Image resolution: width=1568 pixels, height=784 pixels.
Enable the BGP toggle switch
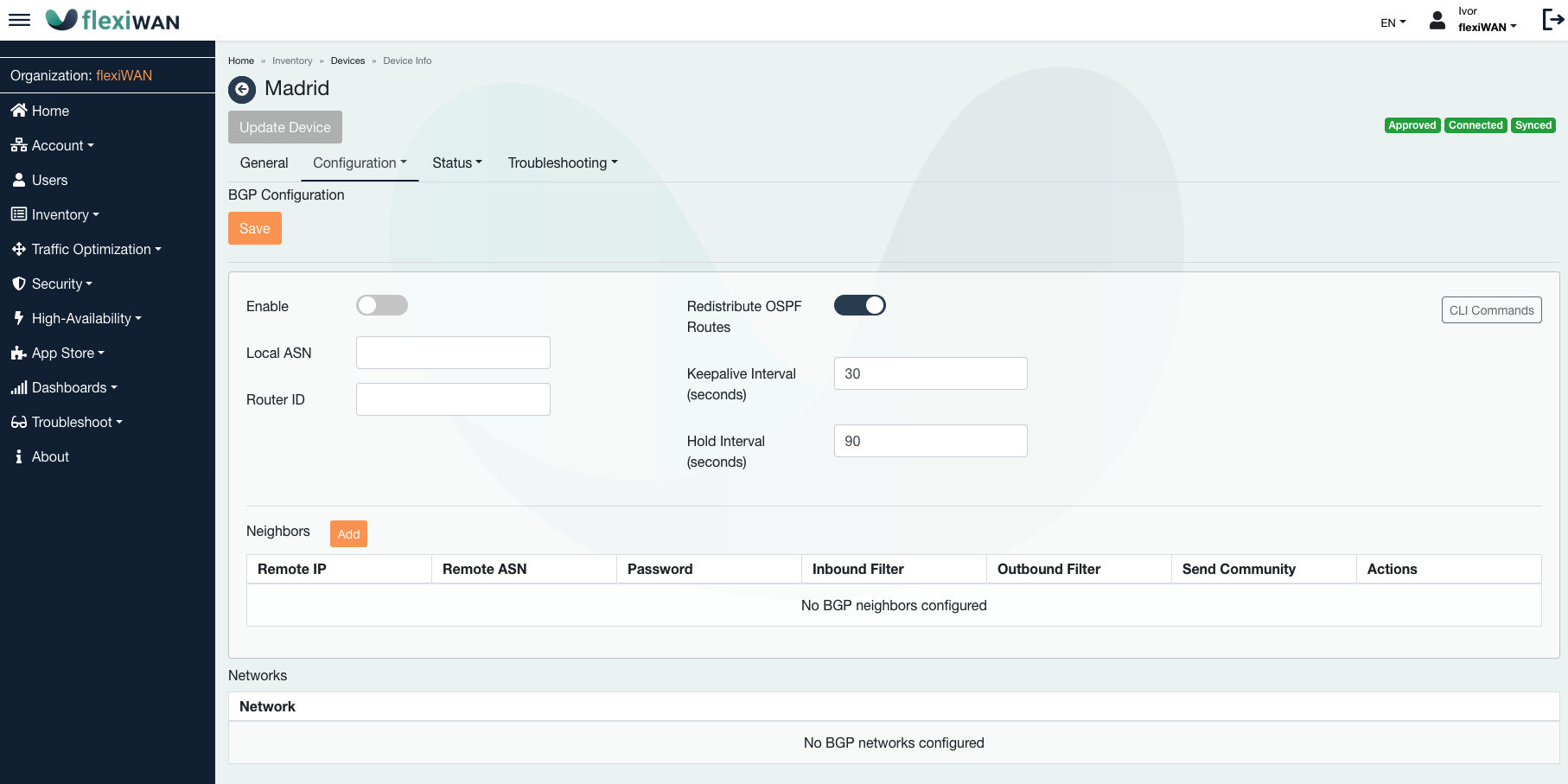pyautogui.click(x=381, y=305)
